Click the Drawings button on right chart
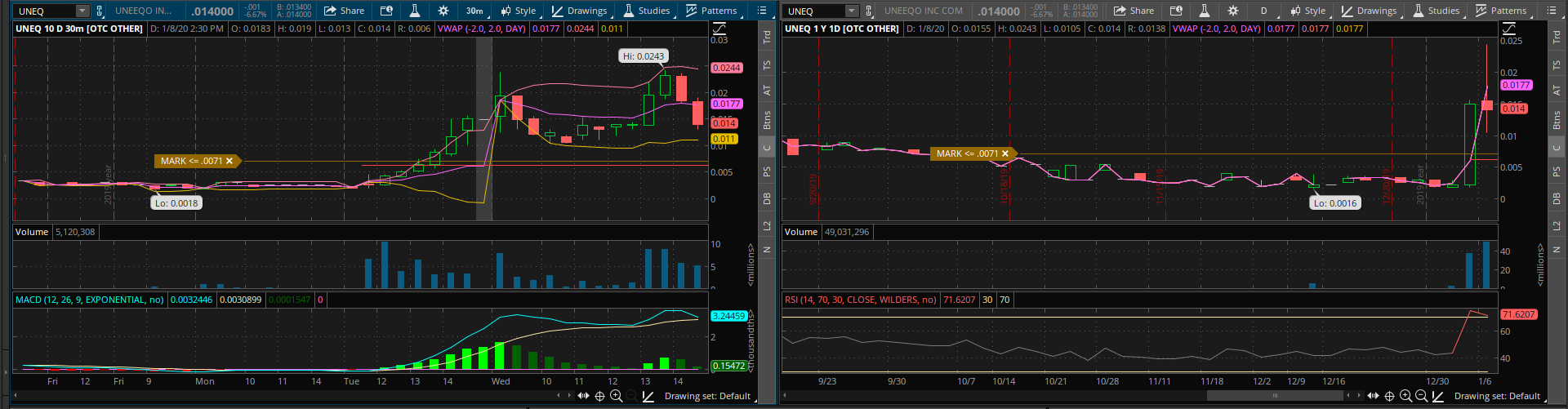Viewport: 1568px width, 409px height. point(1369,11)
